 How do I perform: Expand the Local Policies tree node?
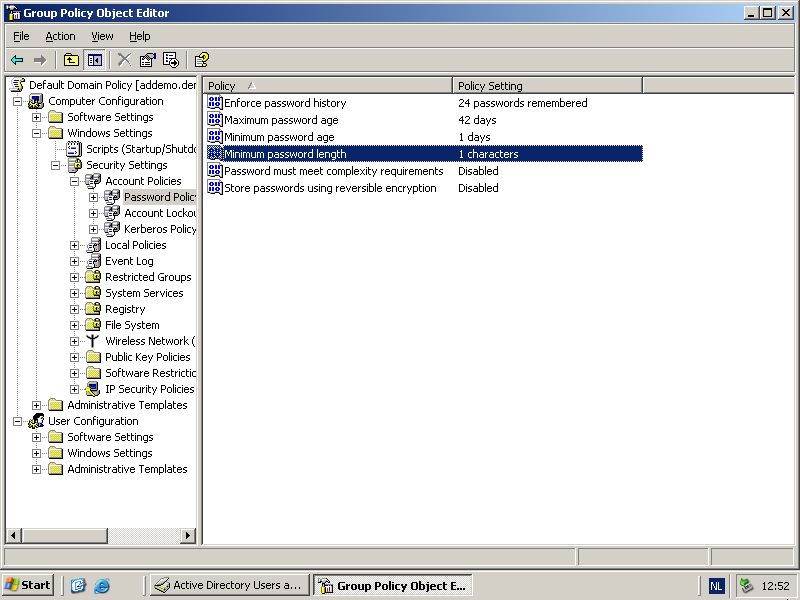pyautogui.click(x=75, y=245)
